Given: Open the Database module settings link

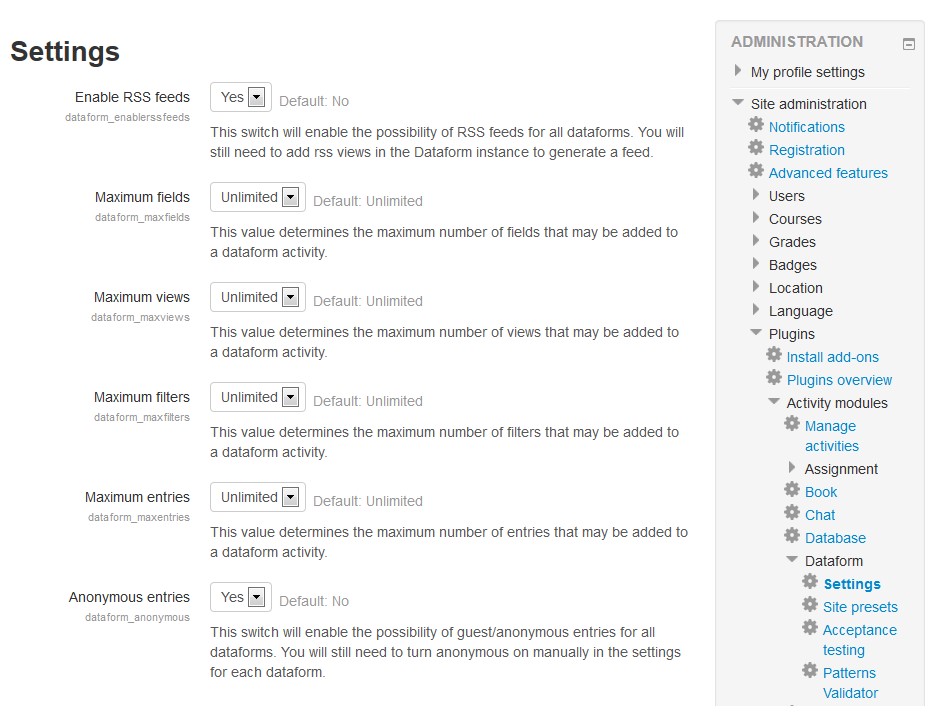Looking at the screenshot, I should pos(835,538).
